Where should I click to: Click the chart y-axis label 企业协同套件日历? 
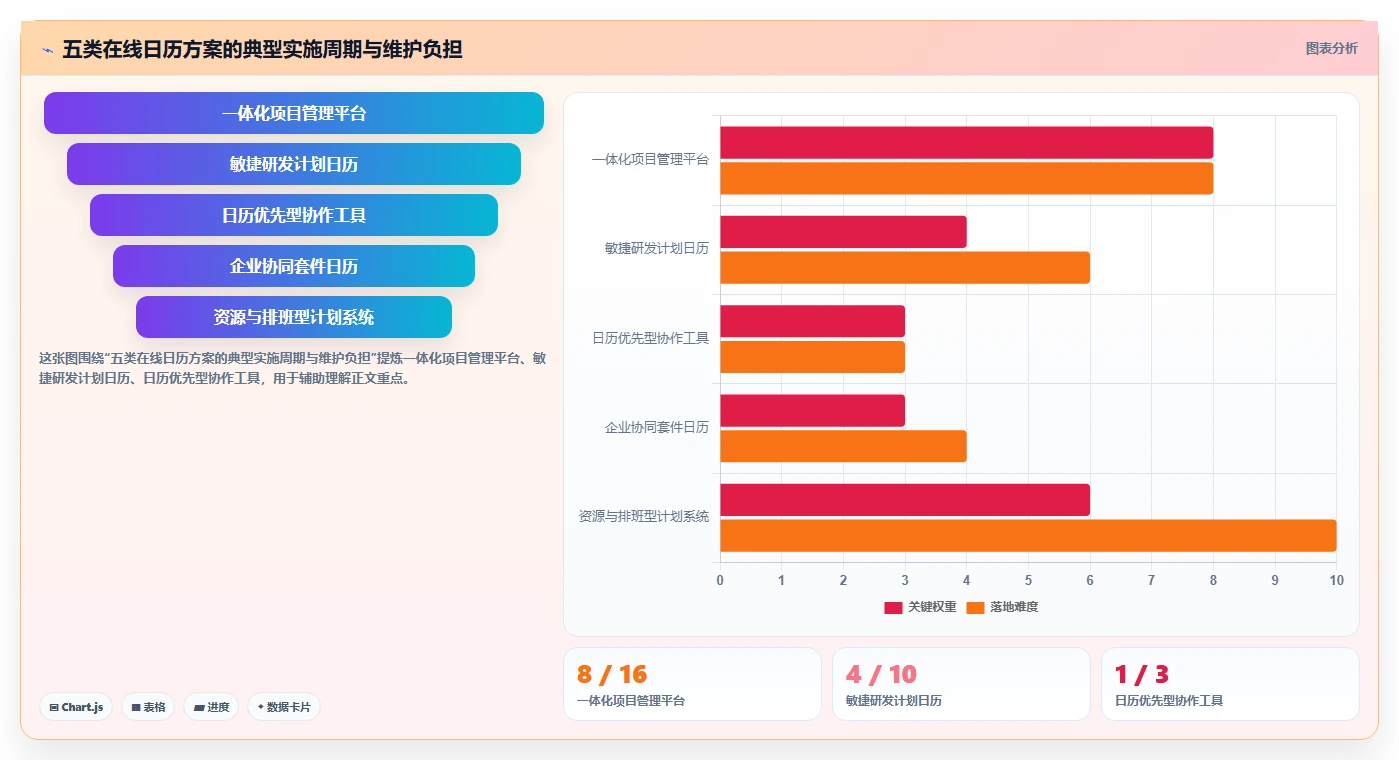657,427
